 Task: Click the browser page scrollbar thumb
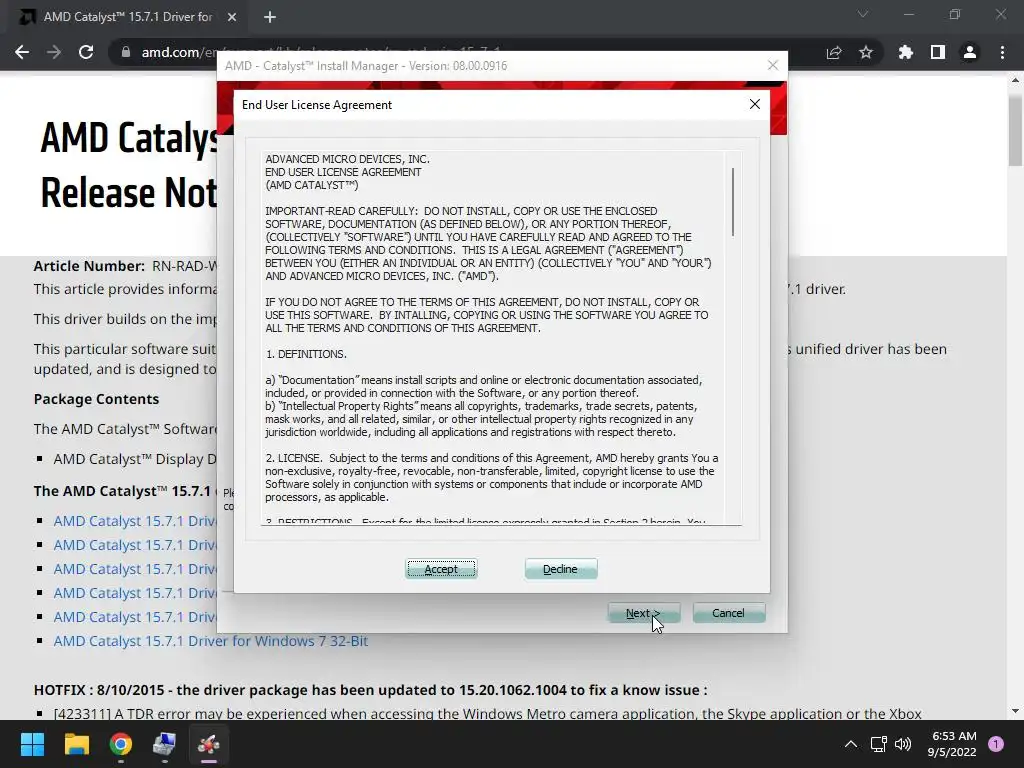pyautogui.click(x=1015, y=130)
